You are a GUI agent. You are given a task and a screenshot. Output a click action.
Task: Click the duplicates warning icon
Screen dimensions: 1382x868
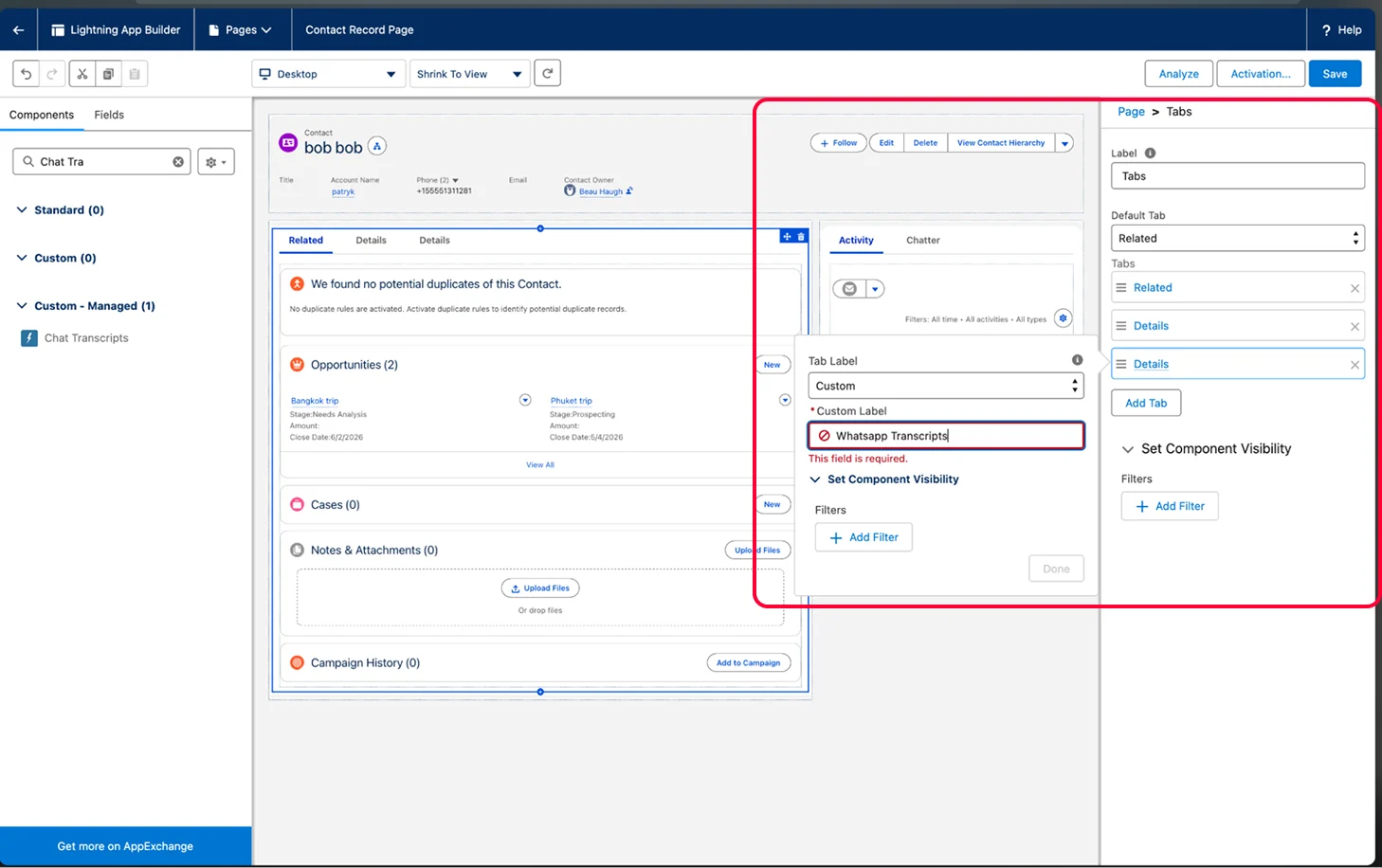tap(297, 284)
